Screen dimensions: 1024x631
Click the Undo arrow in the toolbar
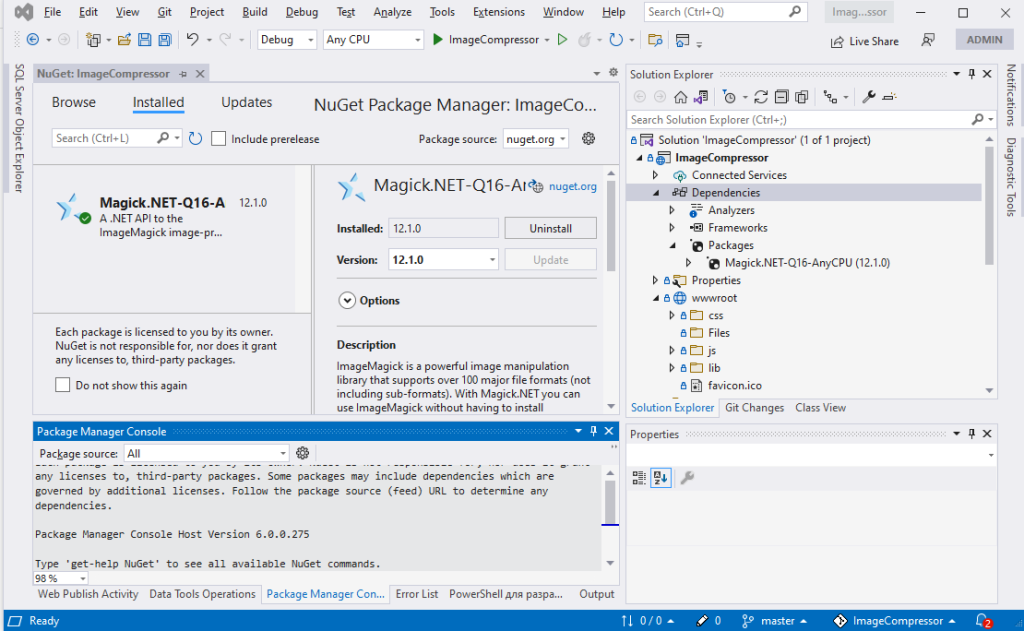tap(192, 40)
